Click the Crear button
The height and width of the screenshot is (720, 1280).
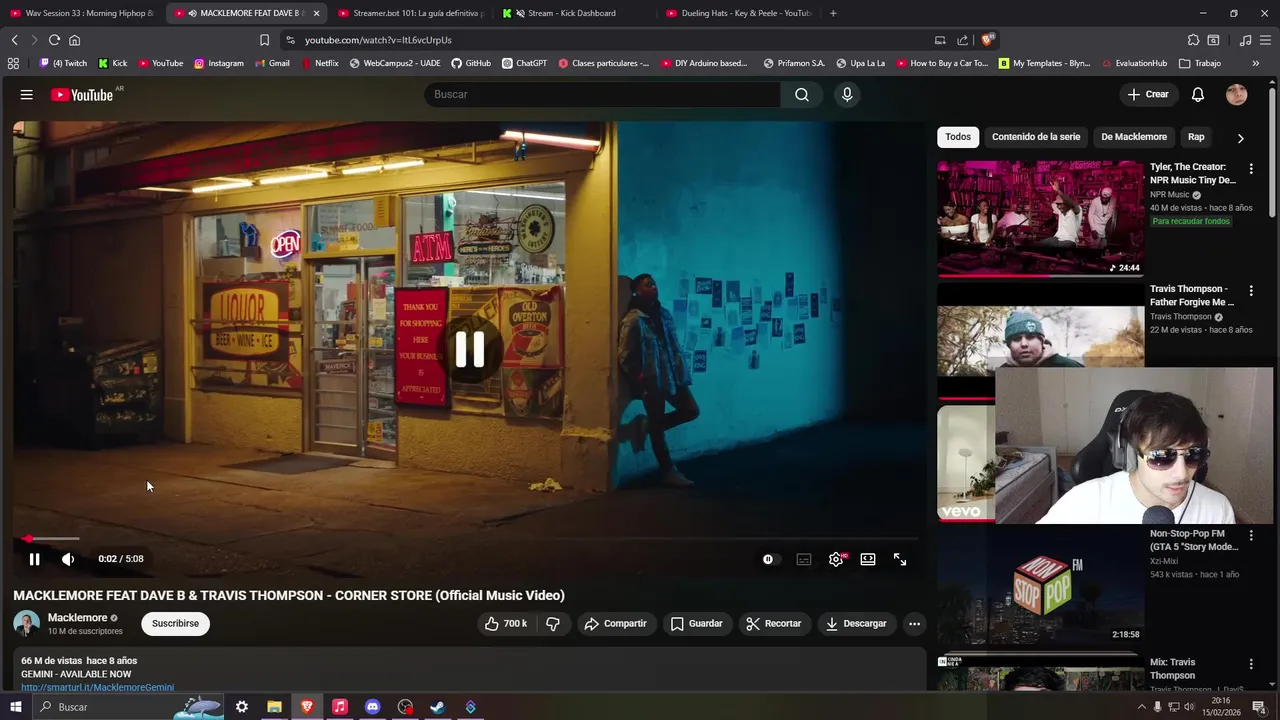1147,94
